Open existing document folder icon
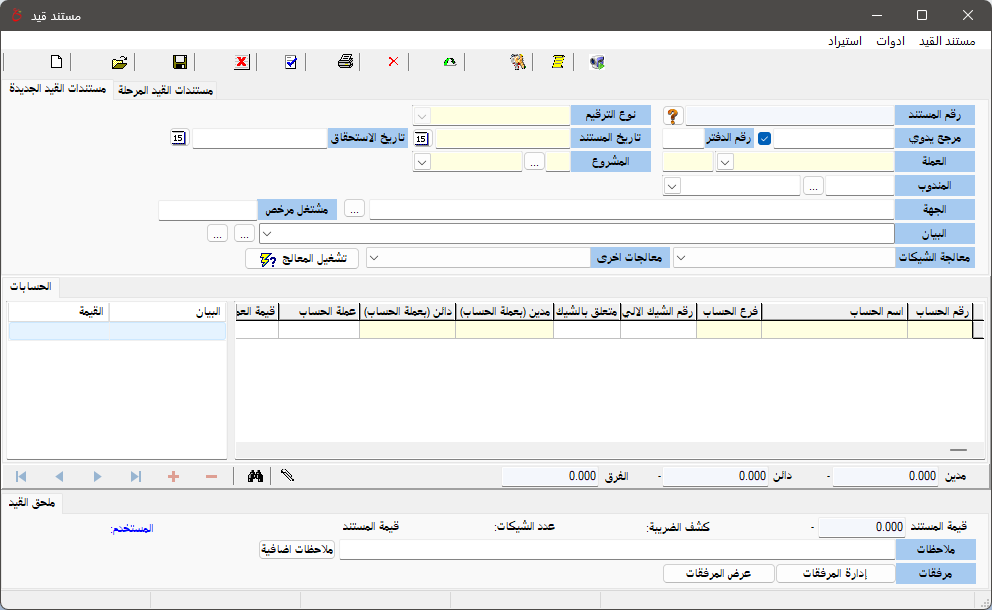992x610 pixels. [119, 62]
